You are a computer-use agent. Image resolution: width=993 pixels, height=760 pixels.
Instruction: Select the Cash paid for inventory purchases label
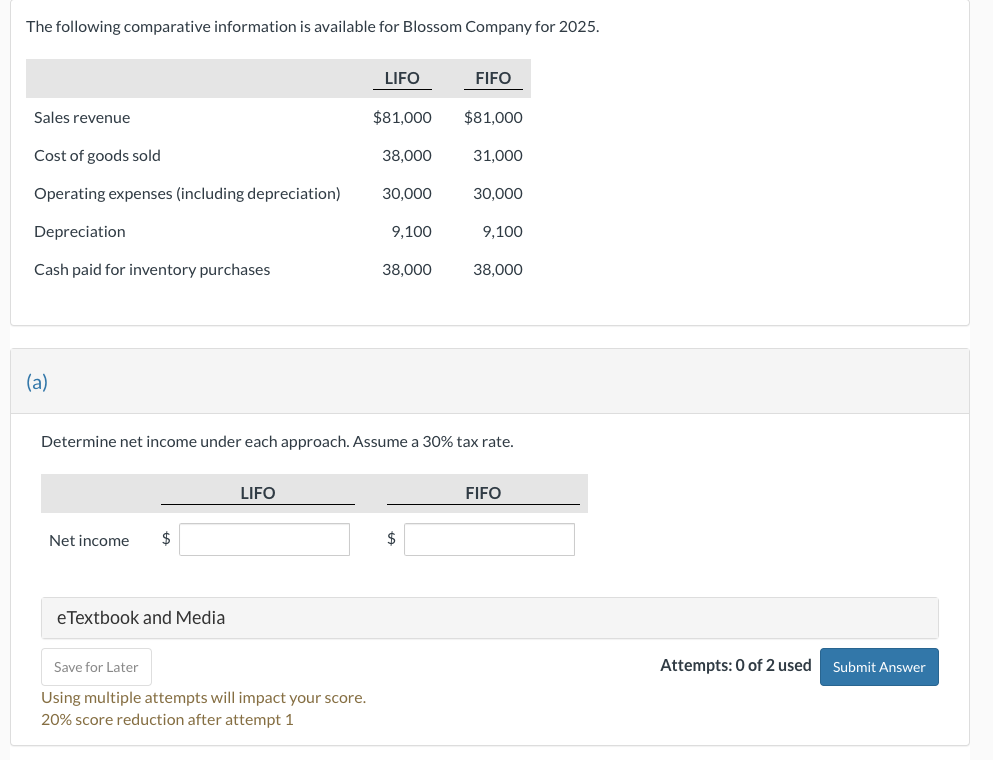point(152,270)
